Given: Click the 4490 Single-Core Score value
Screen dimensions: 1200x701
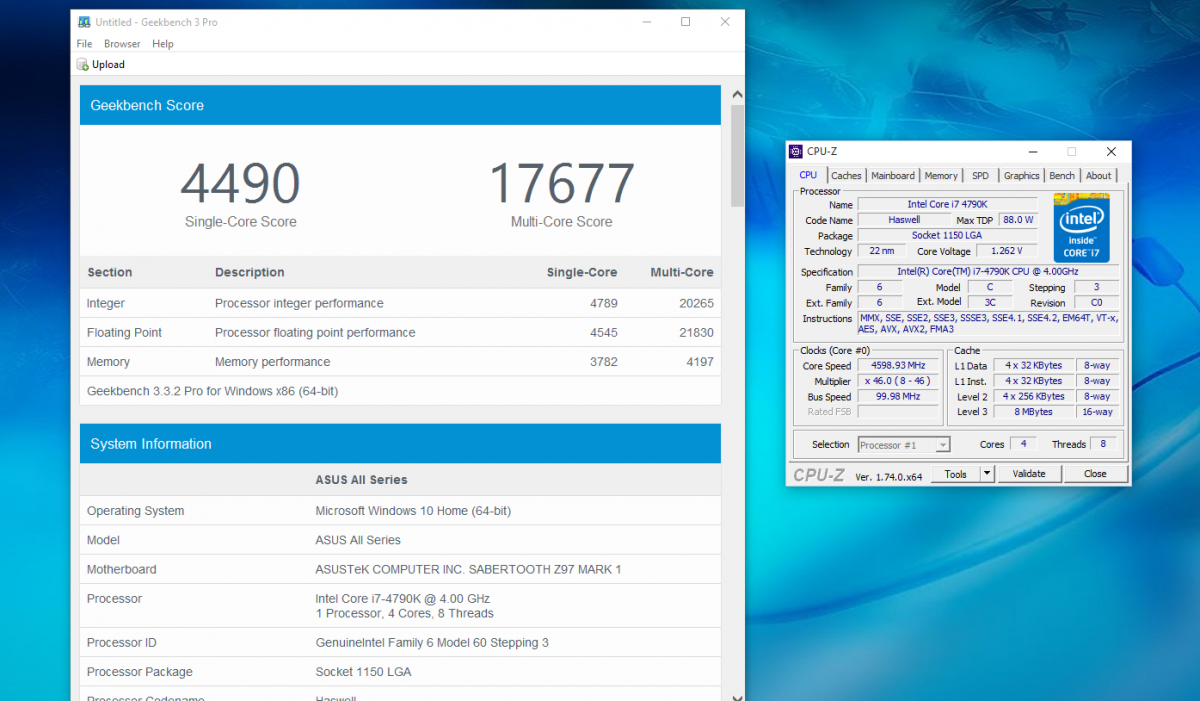Looking at the screenshot, I should pos(240,184).
